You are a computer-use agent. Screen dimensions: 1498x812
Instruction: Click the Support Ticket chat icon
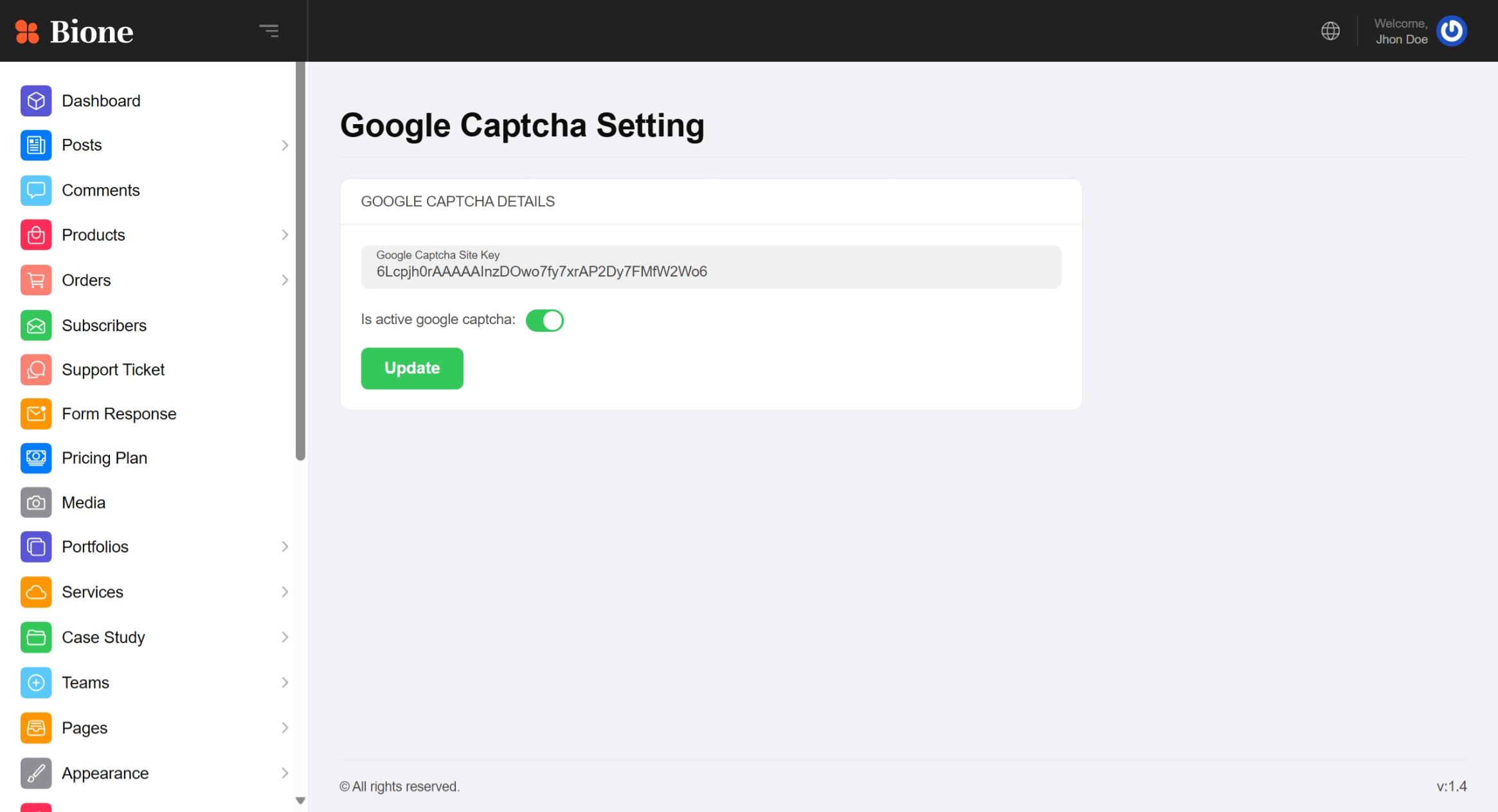(36, 370)
